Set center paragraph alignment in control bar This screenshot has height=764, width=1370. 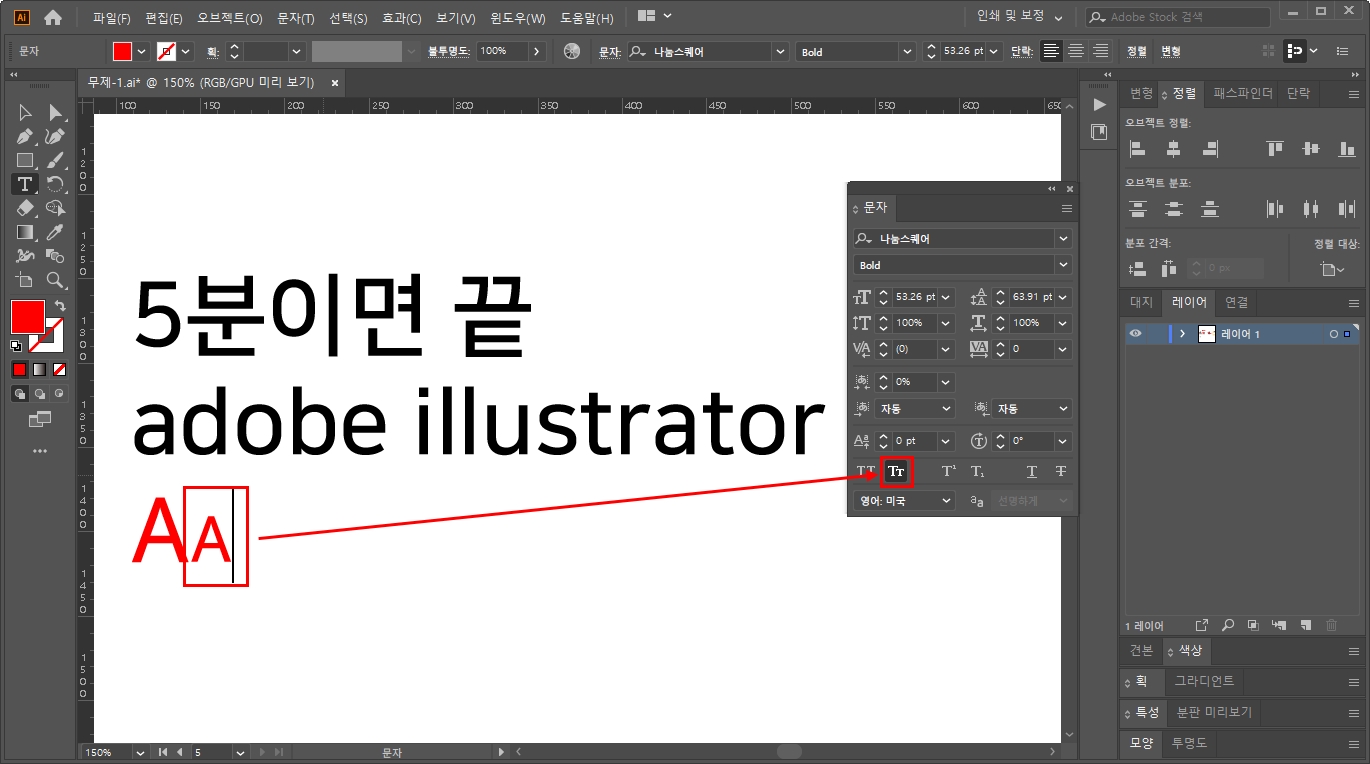pos(1076,51)
